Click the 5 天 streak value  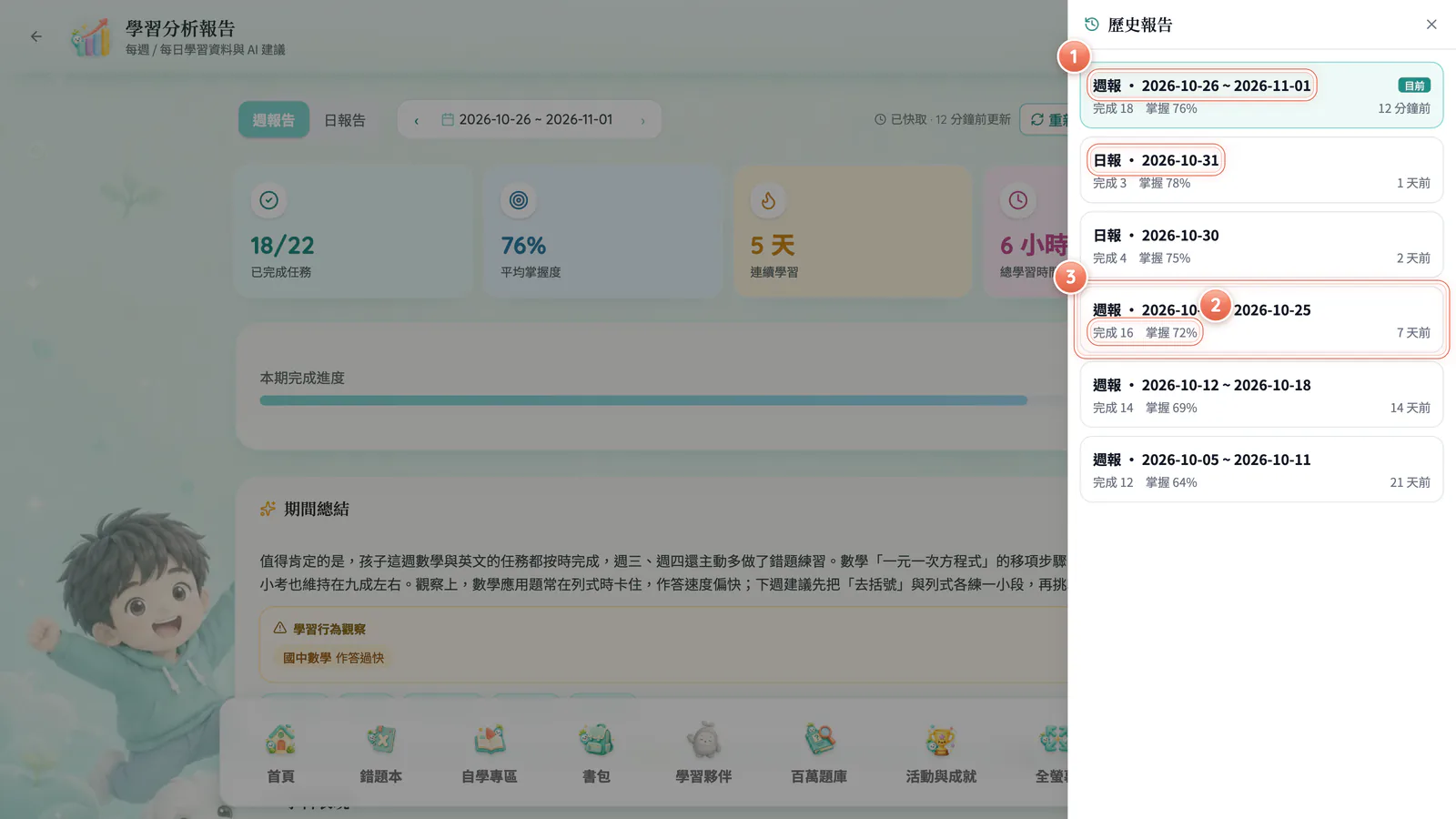tap(773, 246)
